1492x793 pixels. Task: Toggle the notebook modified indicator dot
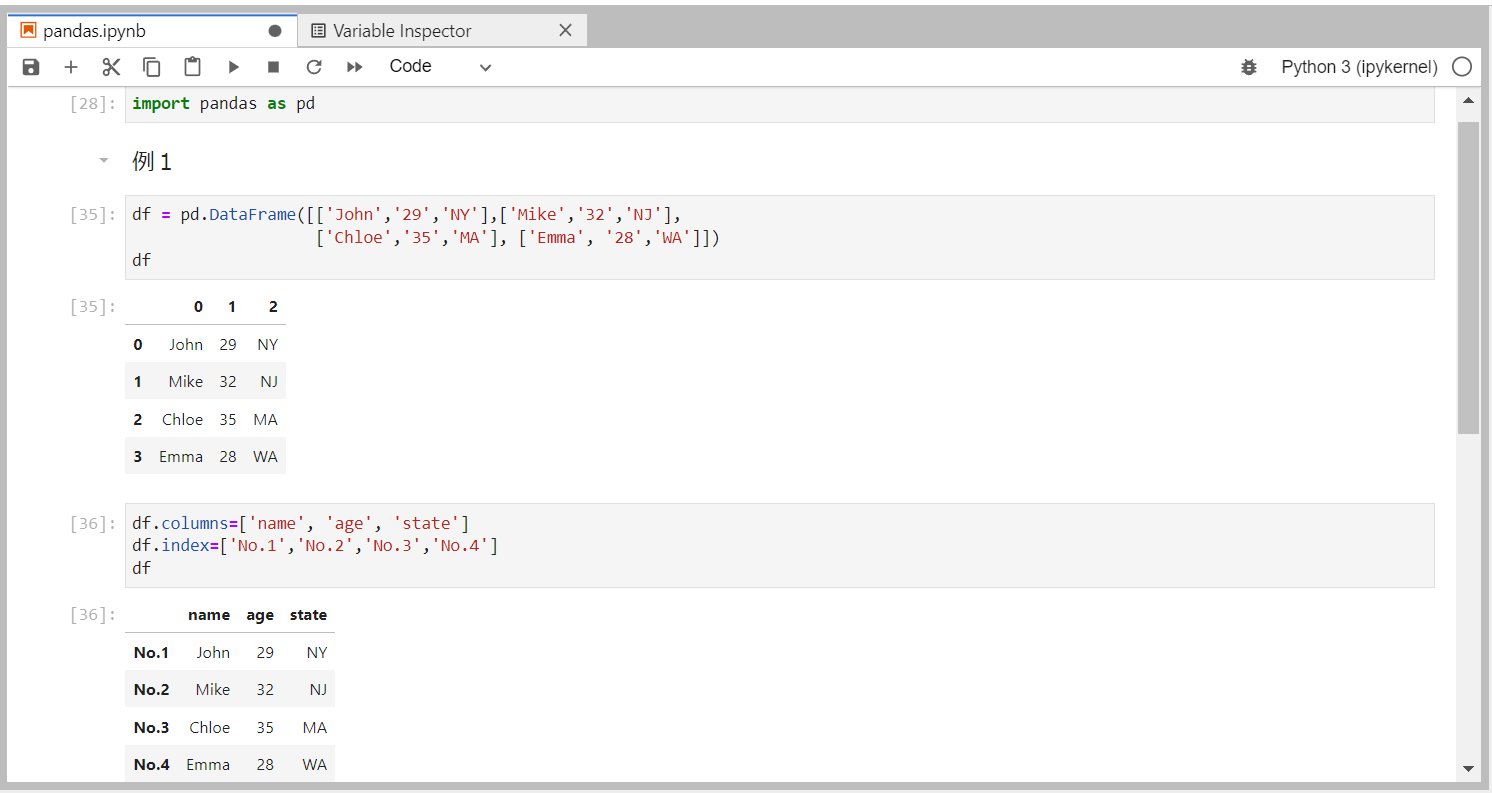click(274, 30)
